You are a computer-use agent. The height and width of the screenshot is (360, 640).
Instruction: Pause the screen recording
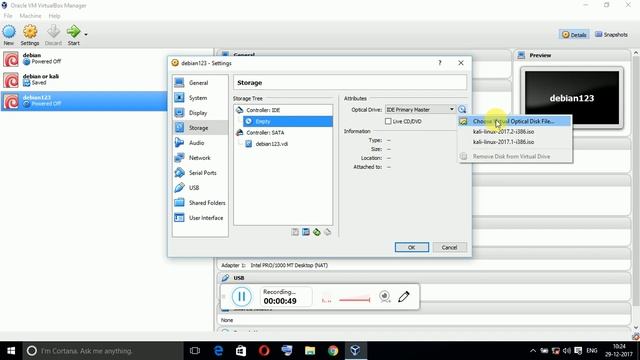coord(242,297)
